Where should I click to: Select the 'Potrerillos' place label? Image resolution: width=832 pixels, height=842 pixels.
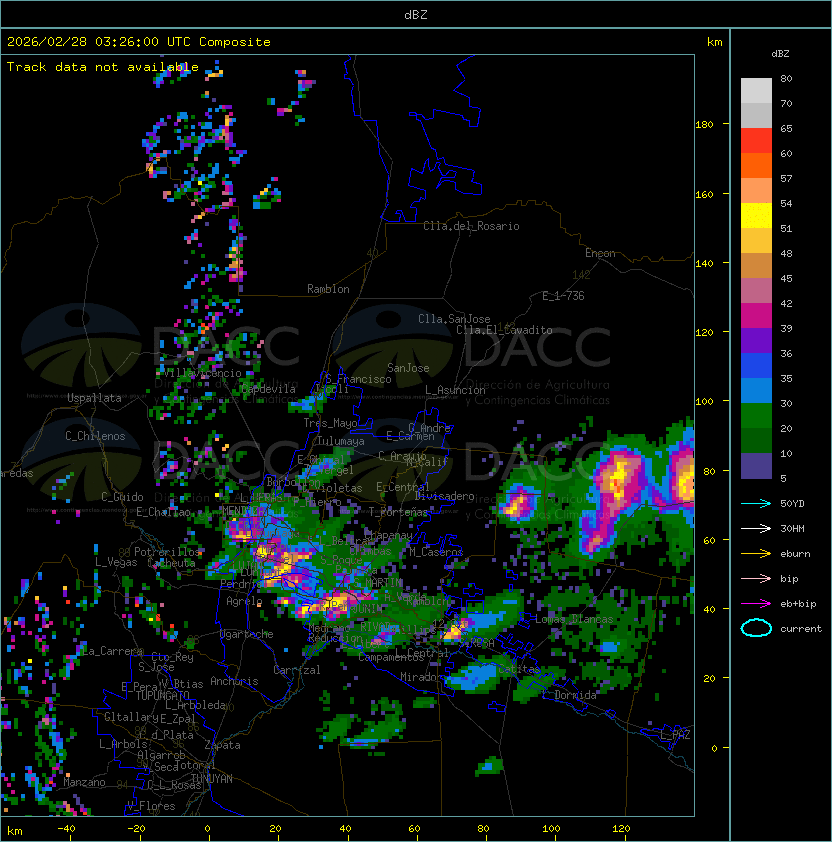coord(167,552)
